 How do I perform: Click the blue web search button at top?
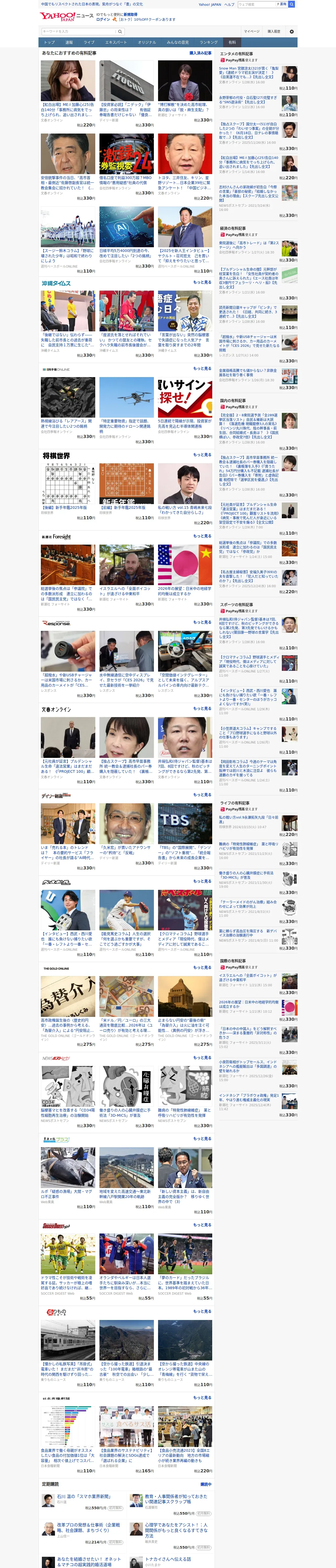tap(292, 4)
